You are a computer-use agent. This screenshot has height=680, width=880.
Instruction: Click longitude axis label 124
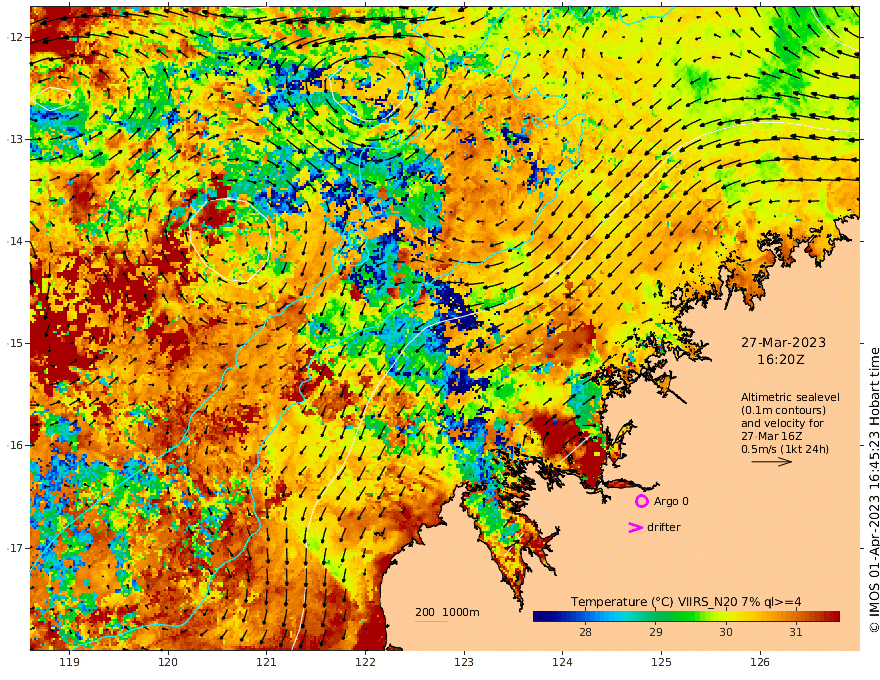[x=562, y=662]
